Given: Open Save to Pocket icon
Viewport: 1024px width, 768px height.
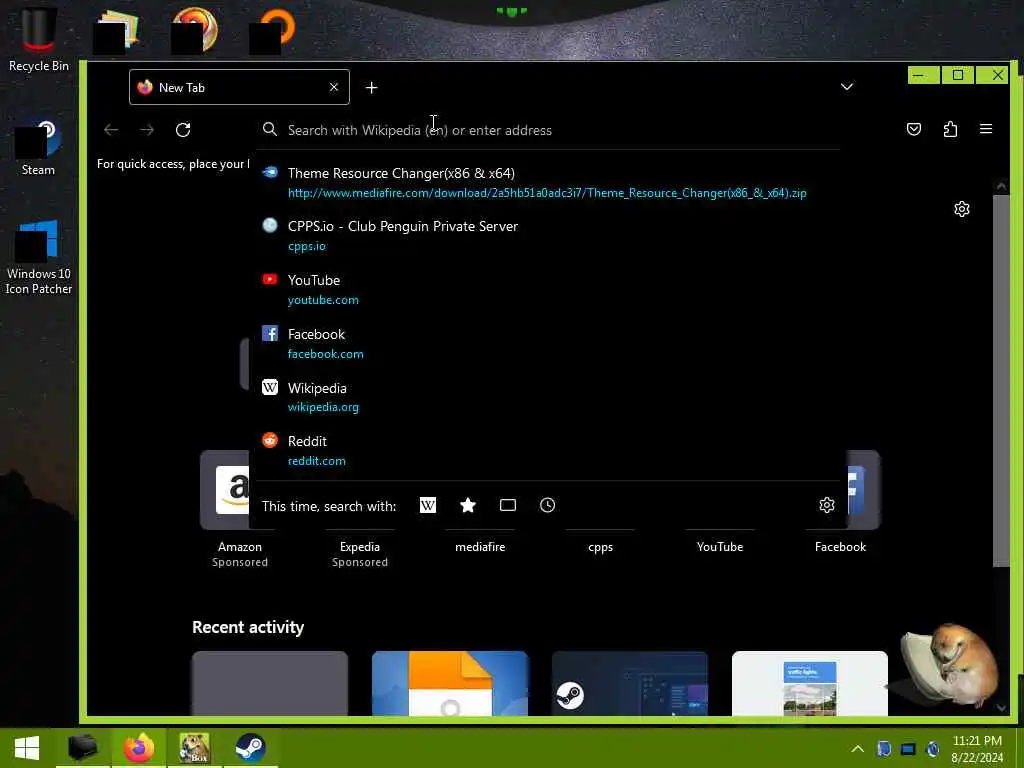Looking at the screenshot, I should tap(914, 129).
